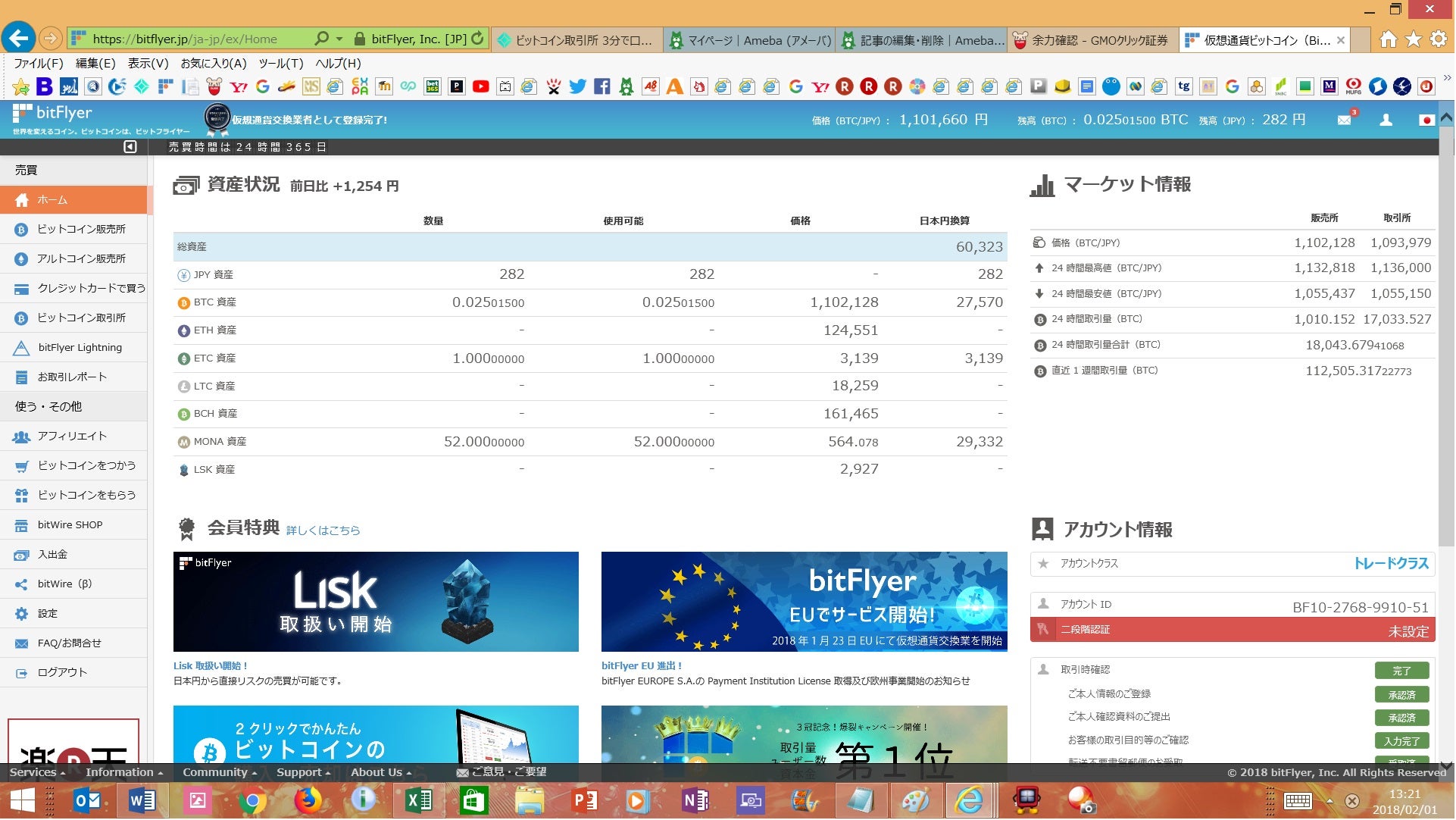Screen dimensions: 1456x820
Task: Open ビットコインをつかう cart item
Action: tap(73, 466)
